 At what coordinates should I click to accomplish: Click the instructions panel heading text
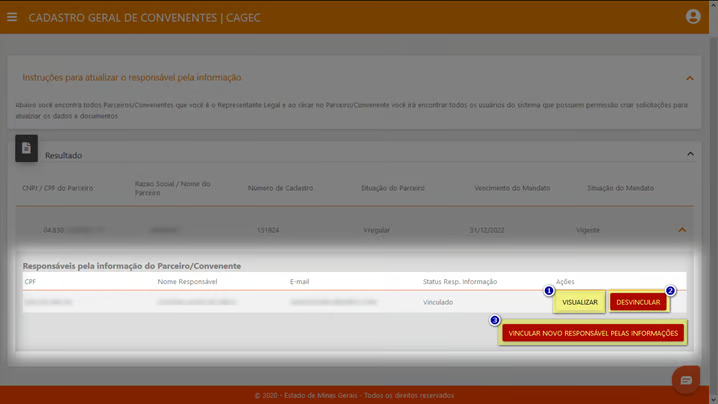click(x=132, y=77)
